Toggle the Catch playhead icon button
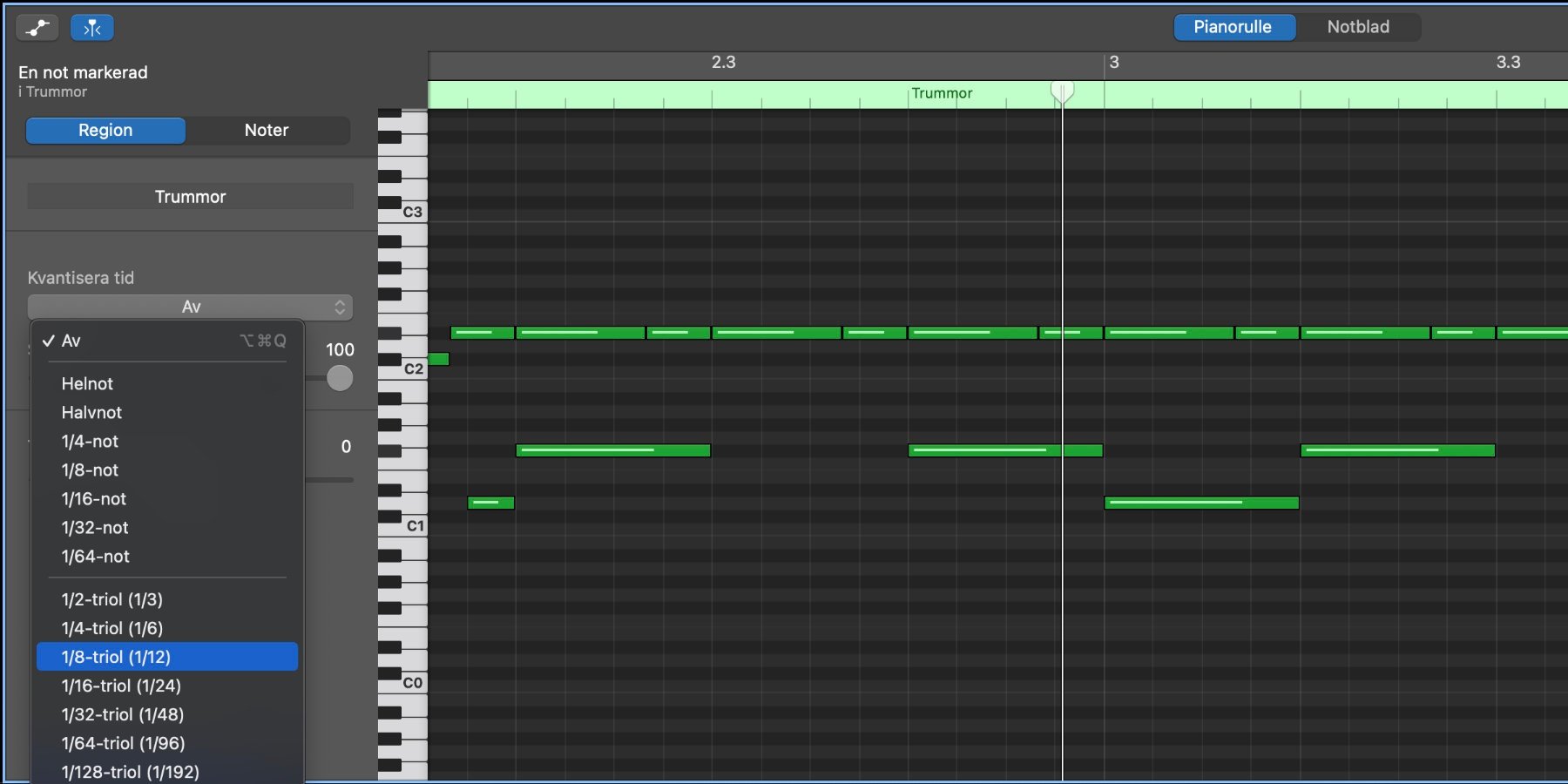Viewport: 1568px width, 784px height. [x=92, y=28]
